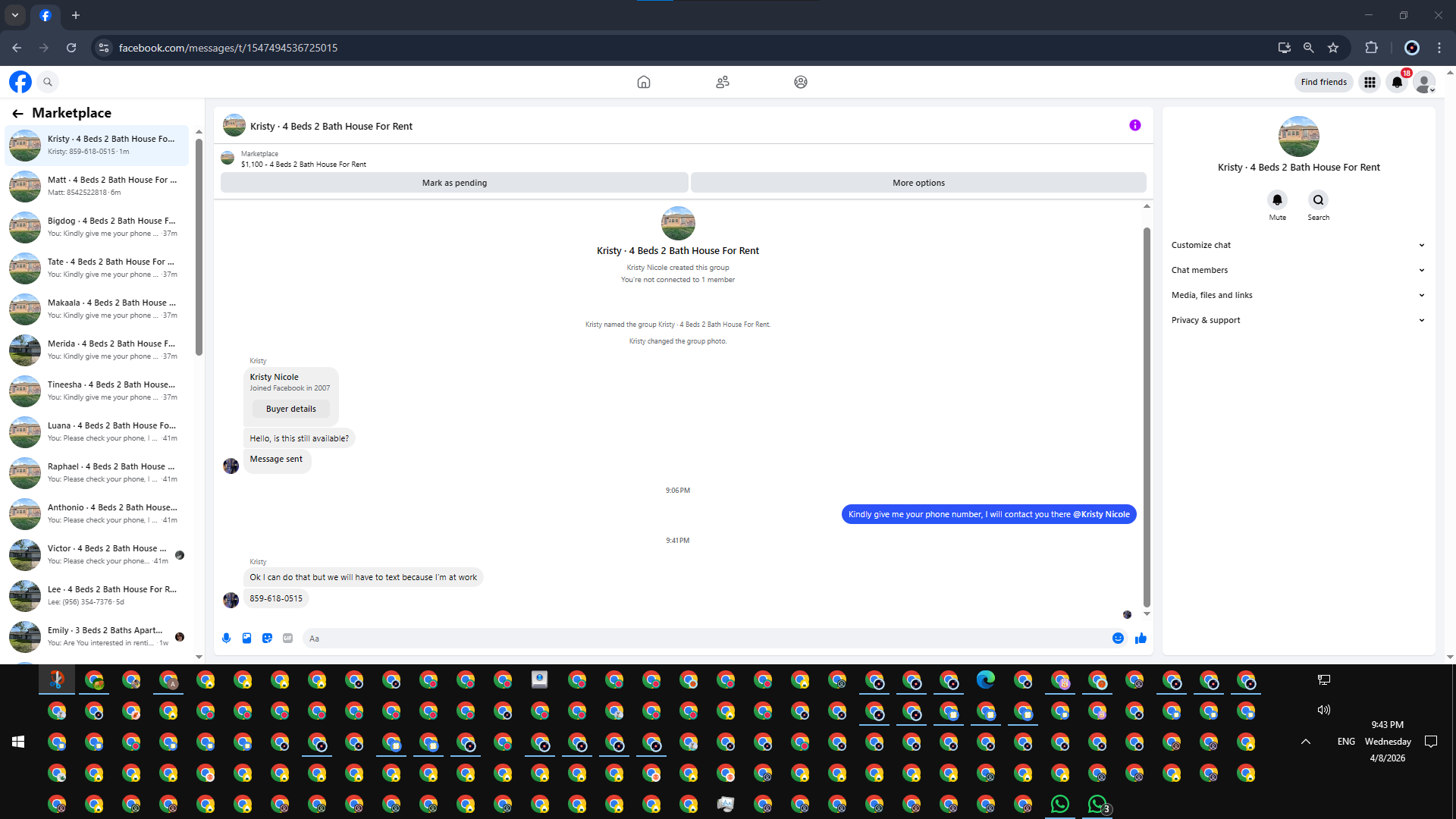
Task: Expand the Customize chat section
Action: [1298, 245]
